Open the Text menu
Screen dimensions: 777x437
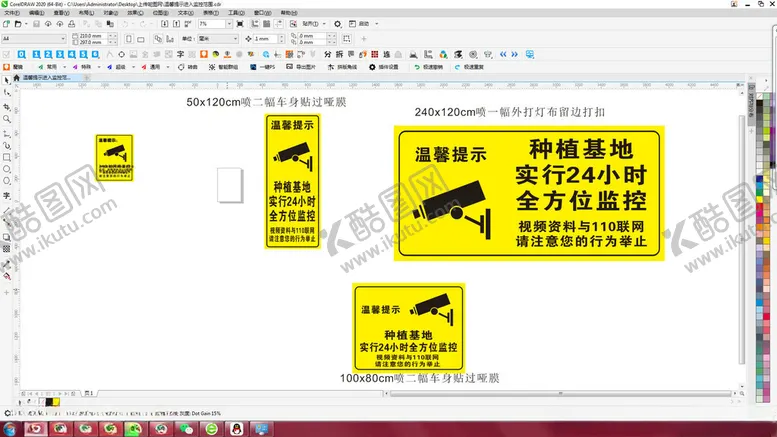click(x=186, y=13)
